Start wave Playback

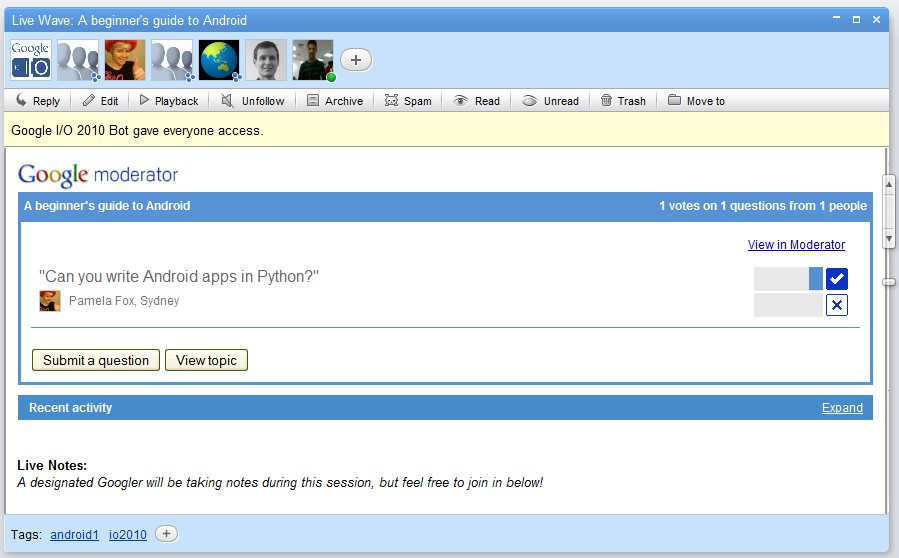(x=168, y=101)
